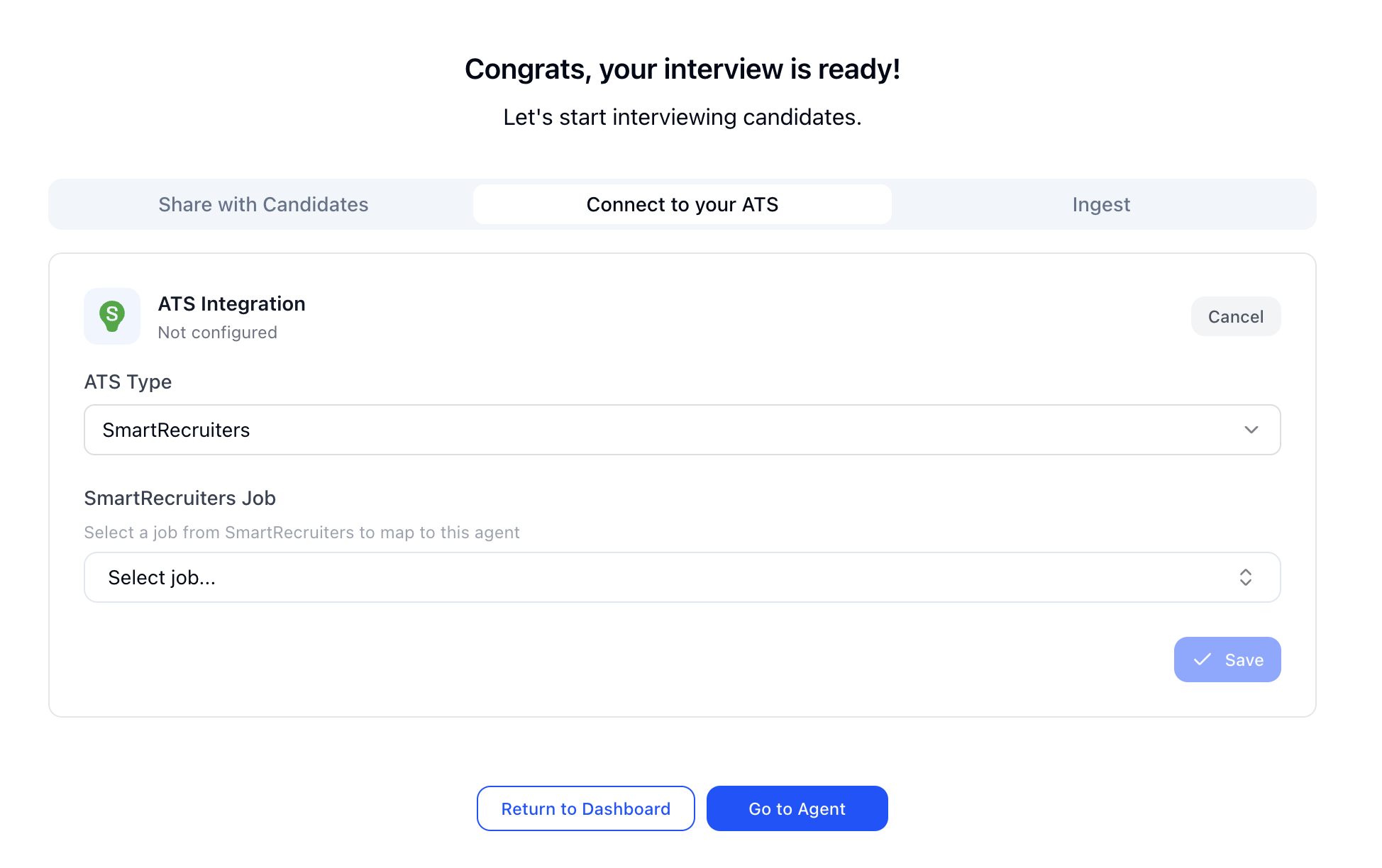This screenshot has width=1382, height=868.
Task: Open the Select job combo box
Action: click(x=682, y=577)
